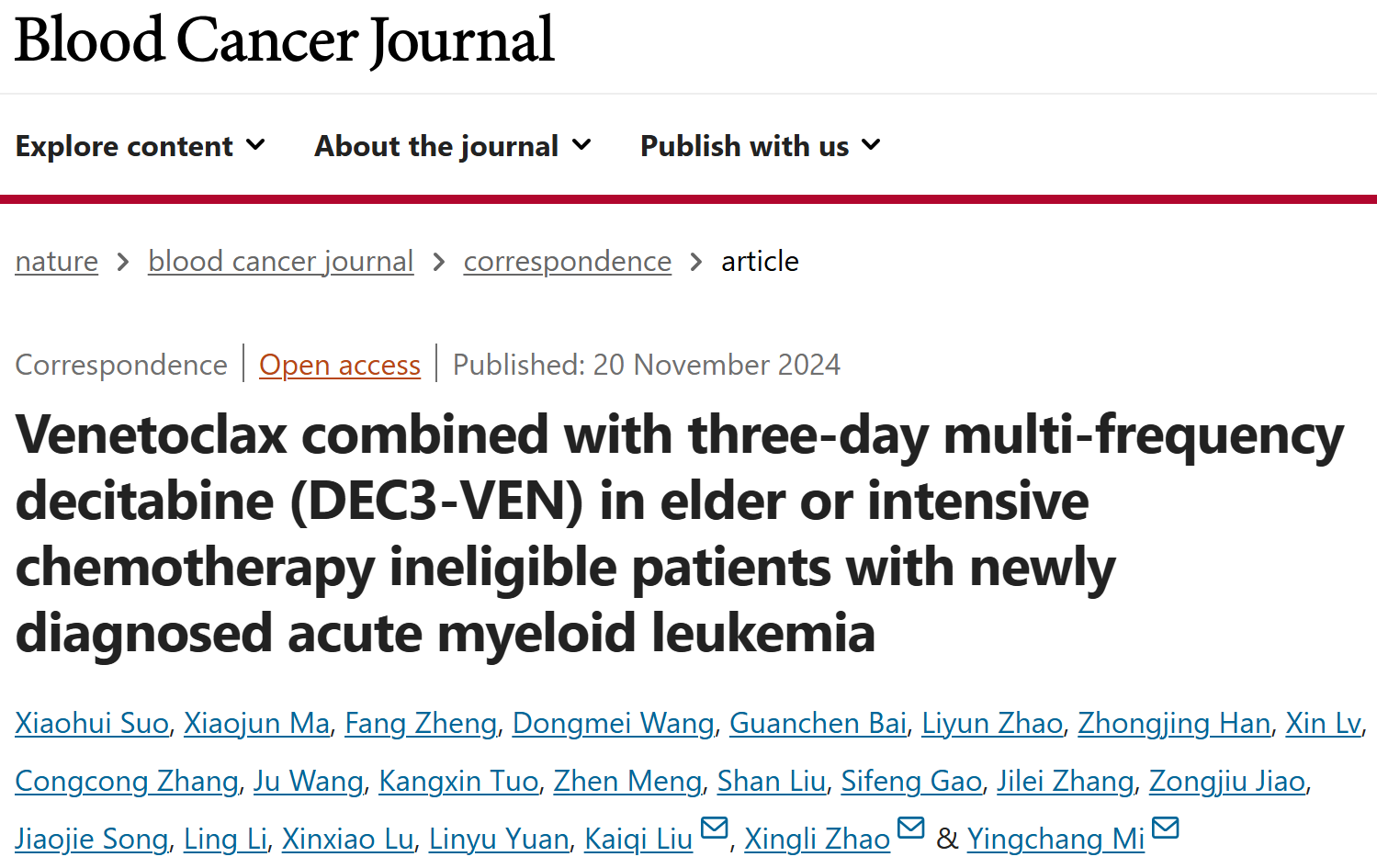
Task: Open the About the journal dropdown
Action: tap(453, 146)
